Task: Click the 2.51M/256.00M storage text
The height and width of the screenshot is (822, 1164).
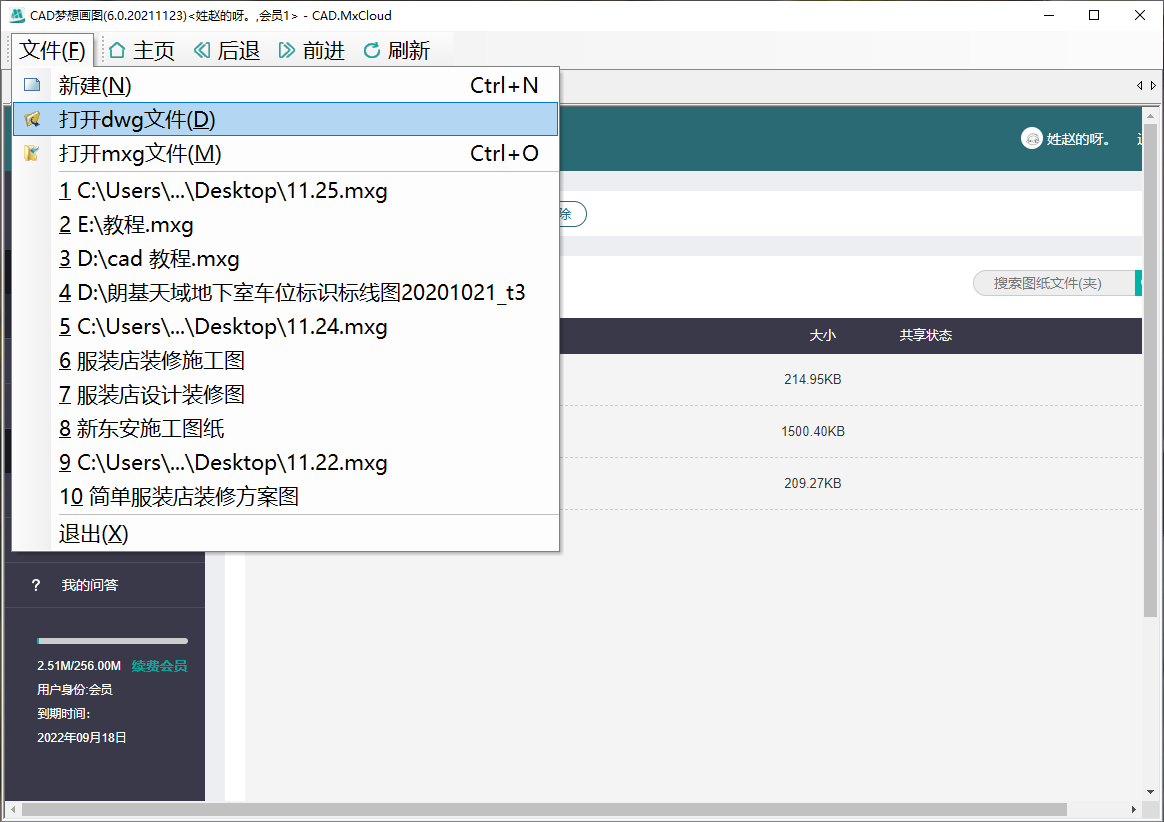Action: click(79, 666)
